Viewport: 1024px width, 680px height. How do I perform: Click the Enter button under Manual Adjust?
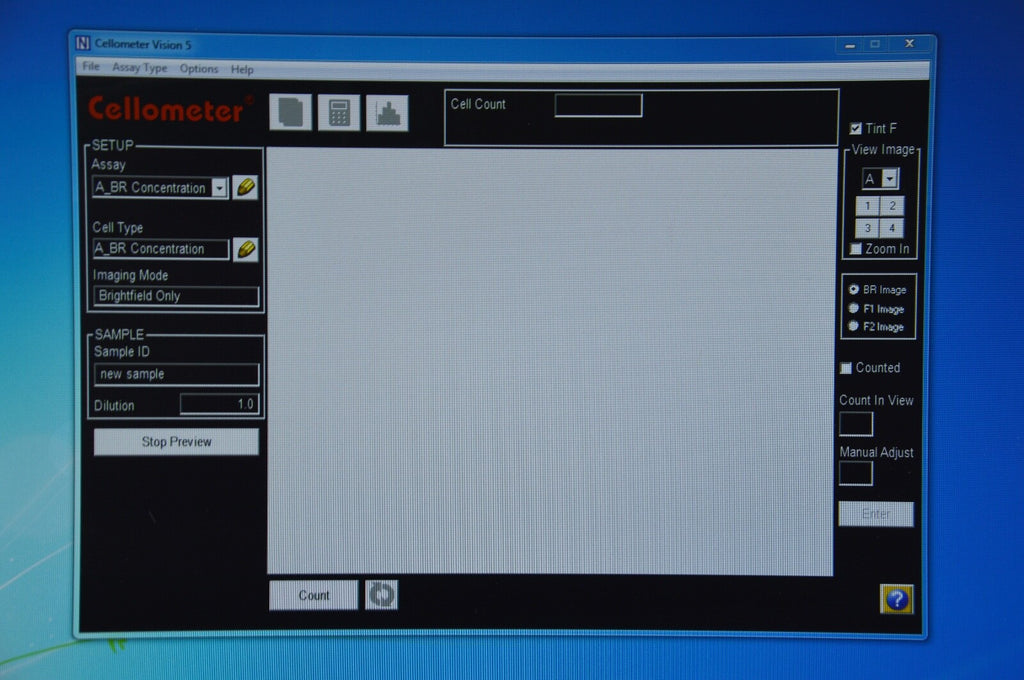pyautogui.click(x=876, y=514)
